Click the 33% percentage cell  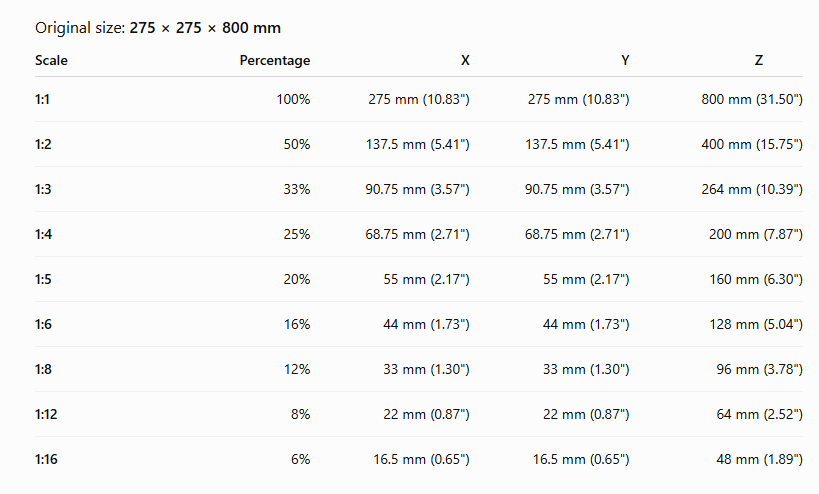pos(297,189)
